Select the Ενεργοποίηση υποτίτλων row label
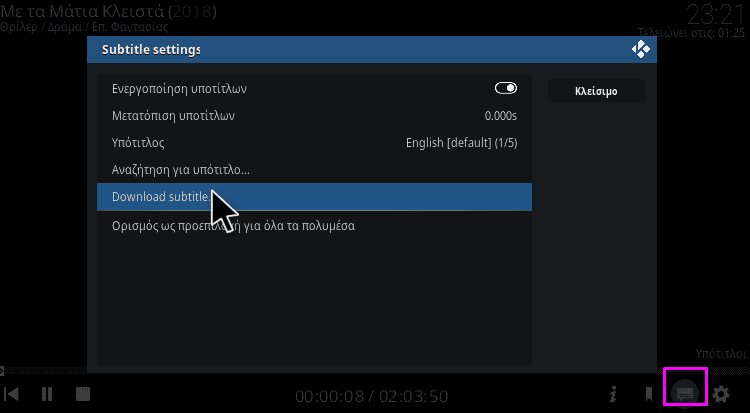Viewport: 750px width, 413px height. (179, 89)
